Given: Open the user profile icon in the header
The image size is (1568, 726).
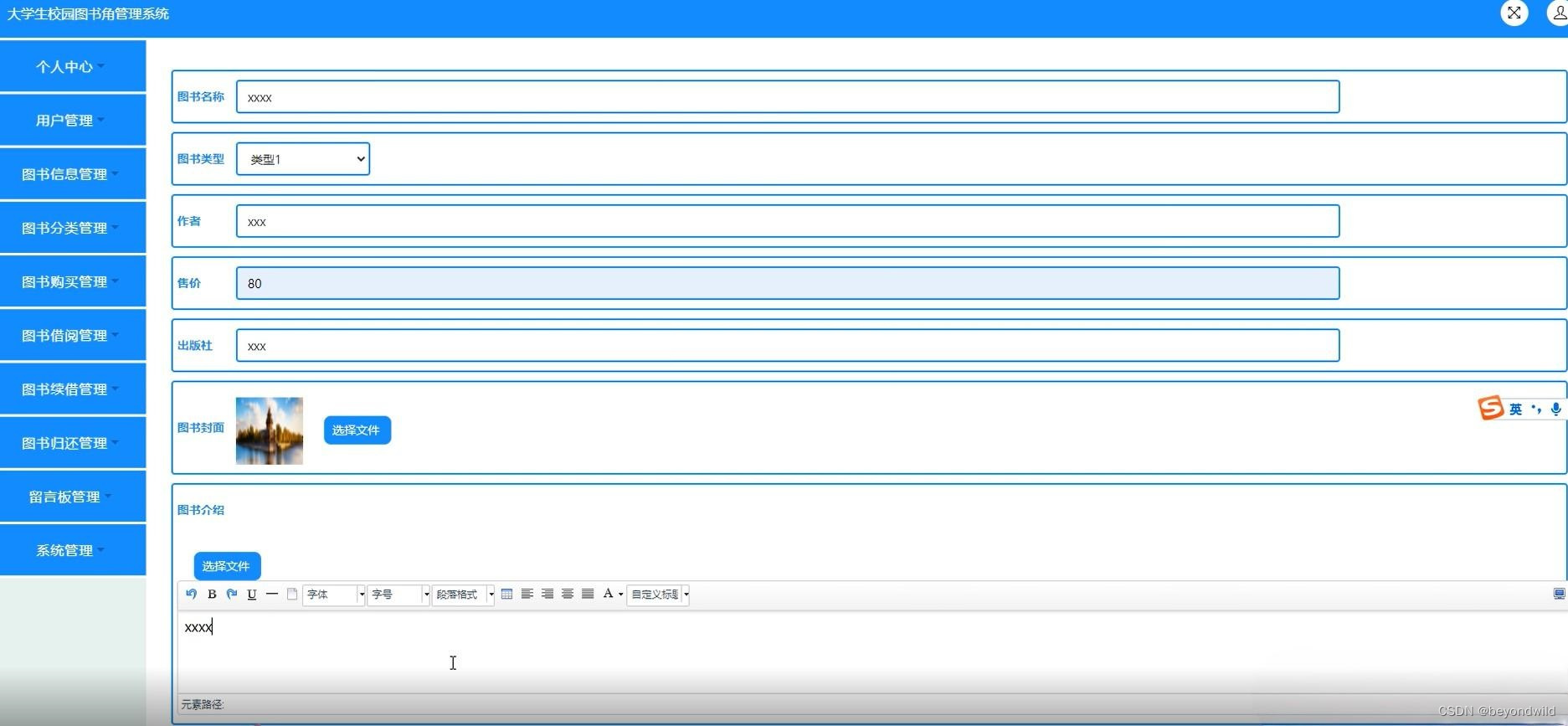Looking at the screenshot, I should 1559,13.
